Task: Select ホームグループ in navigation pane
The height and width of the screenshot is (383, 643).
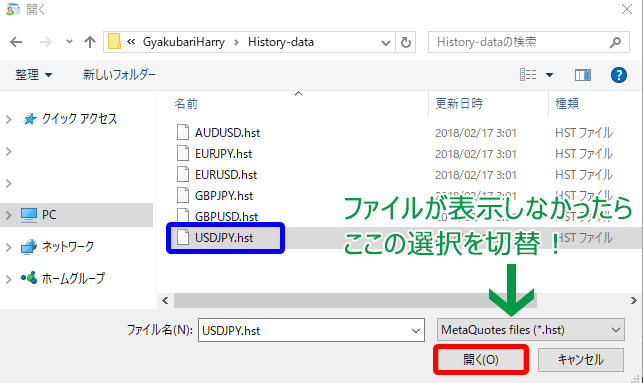Action: tap(73, 278)
